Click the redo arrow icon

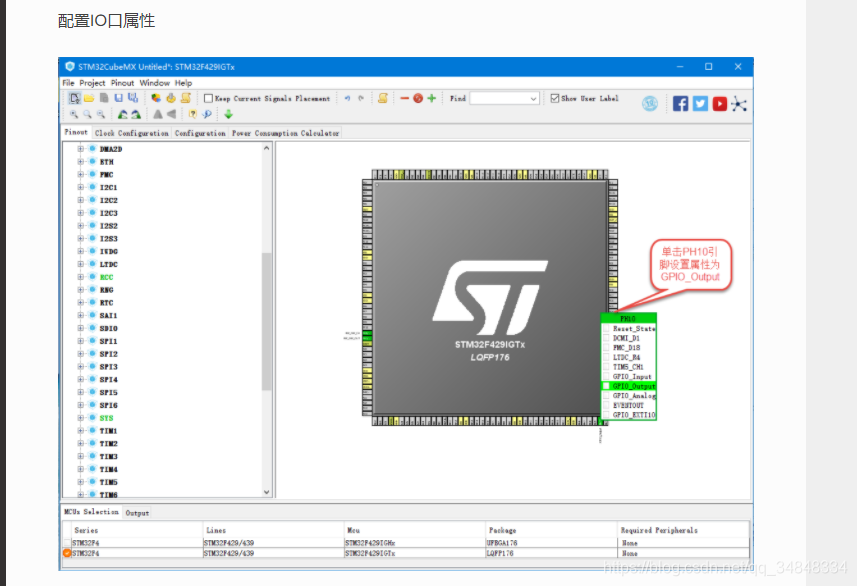361,98
